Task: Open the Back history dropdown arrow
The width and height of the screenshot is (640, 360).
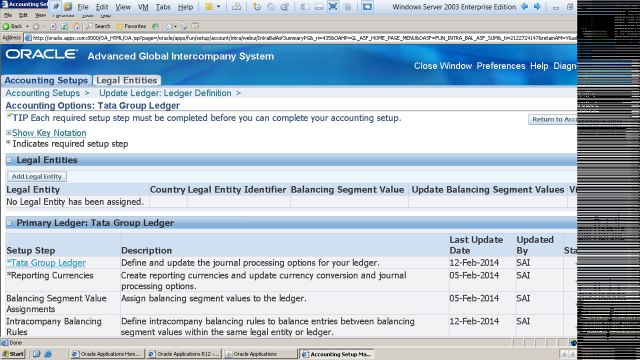Action: 27,26
